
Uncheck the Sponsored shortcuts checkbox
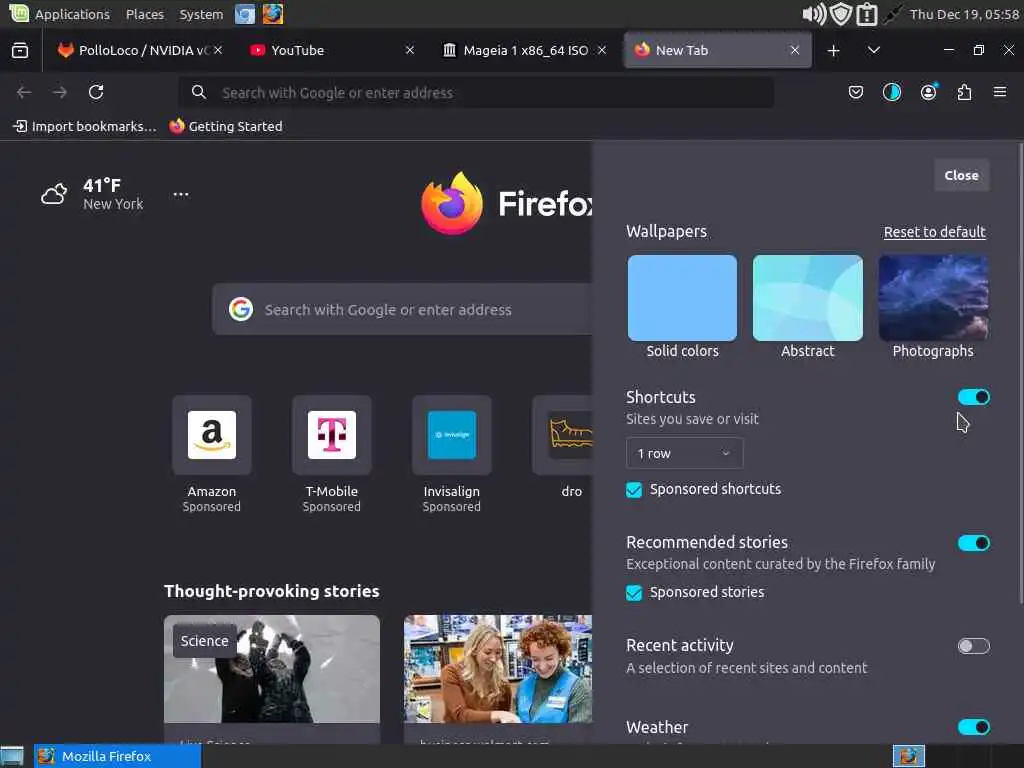(x=634, y=490)
